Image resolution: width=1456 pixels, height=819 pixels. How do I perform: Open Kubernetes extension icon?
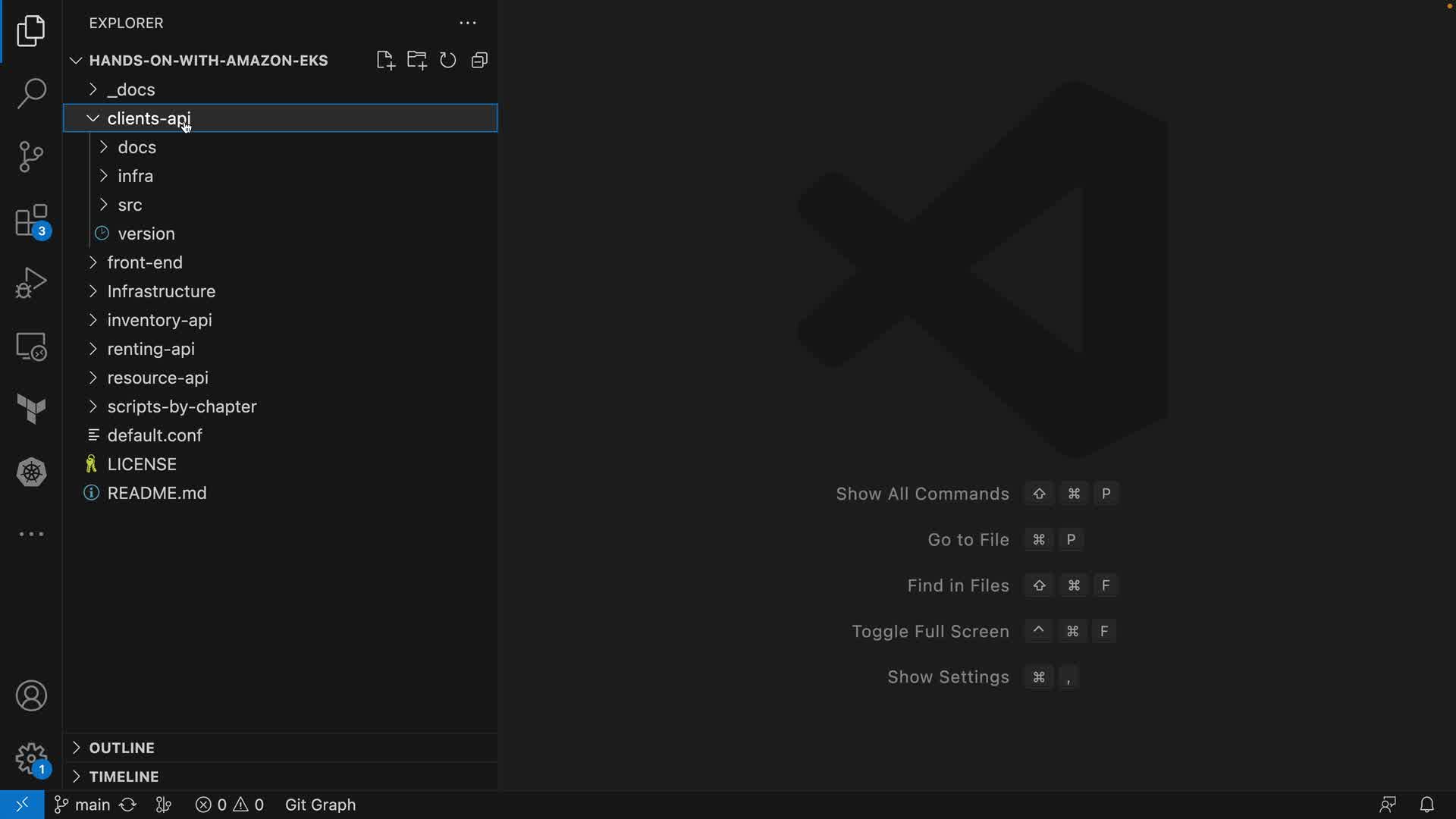coord(31,472)
